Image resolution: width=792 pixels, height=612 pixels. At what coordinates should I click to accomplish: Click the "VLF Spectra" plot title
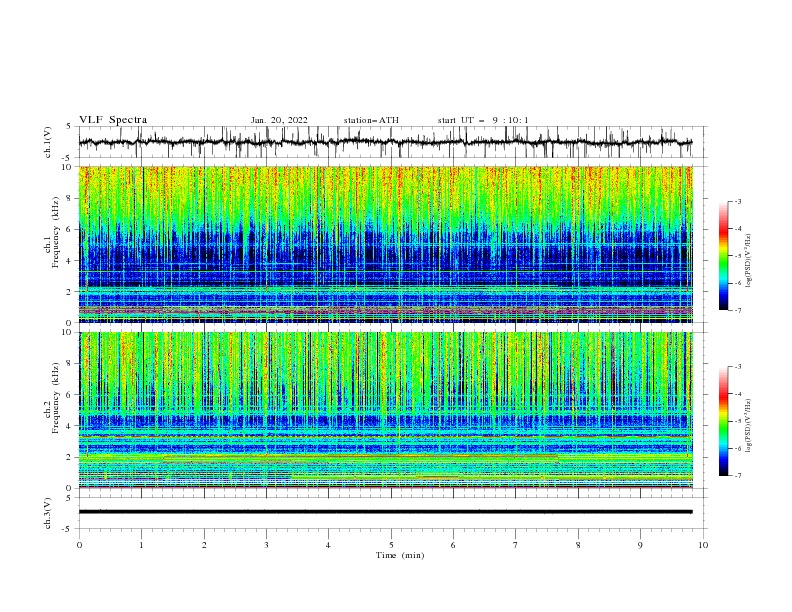pos(113,120)
